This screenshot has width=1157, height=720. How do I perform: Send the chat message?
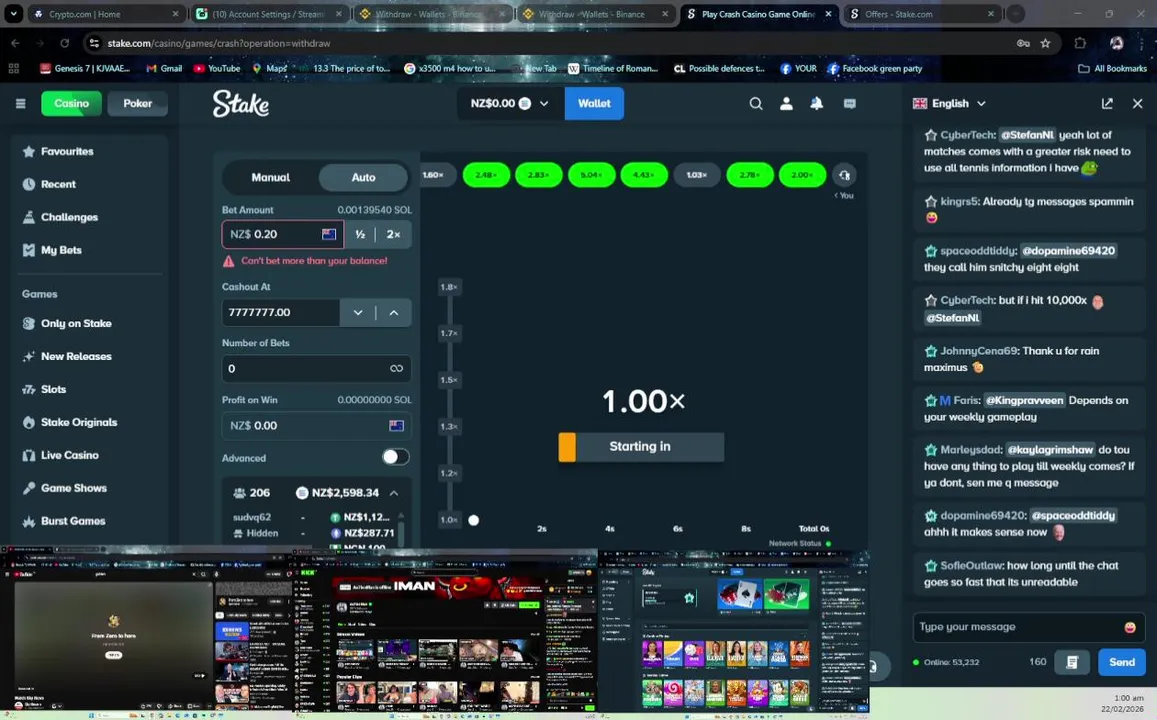click(x=1122, y=662)
